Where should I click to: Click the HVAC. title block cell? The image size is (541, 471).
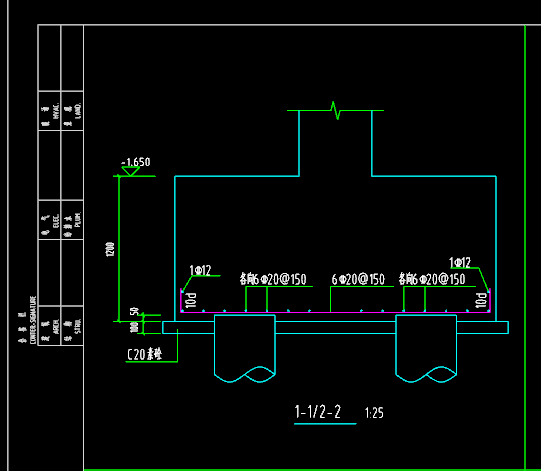coord(49,111)
